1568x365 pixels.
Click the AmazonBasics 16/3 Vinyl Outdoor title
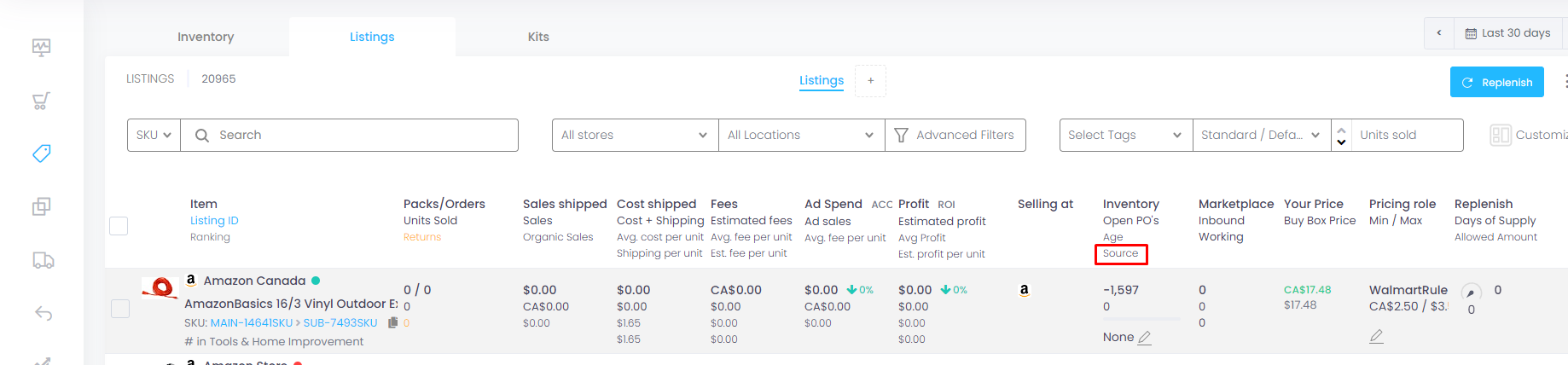(291, 304)
